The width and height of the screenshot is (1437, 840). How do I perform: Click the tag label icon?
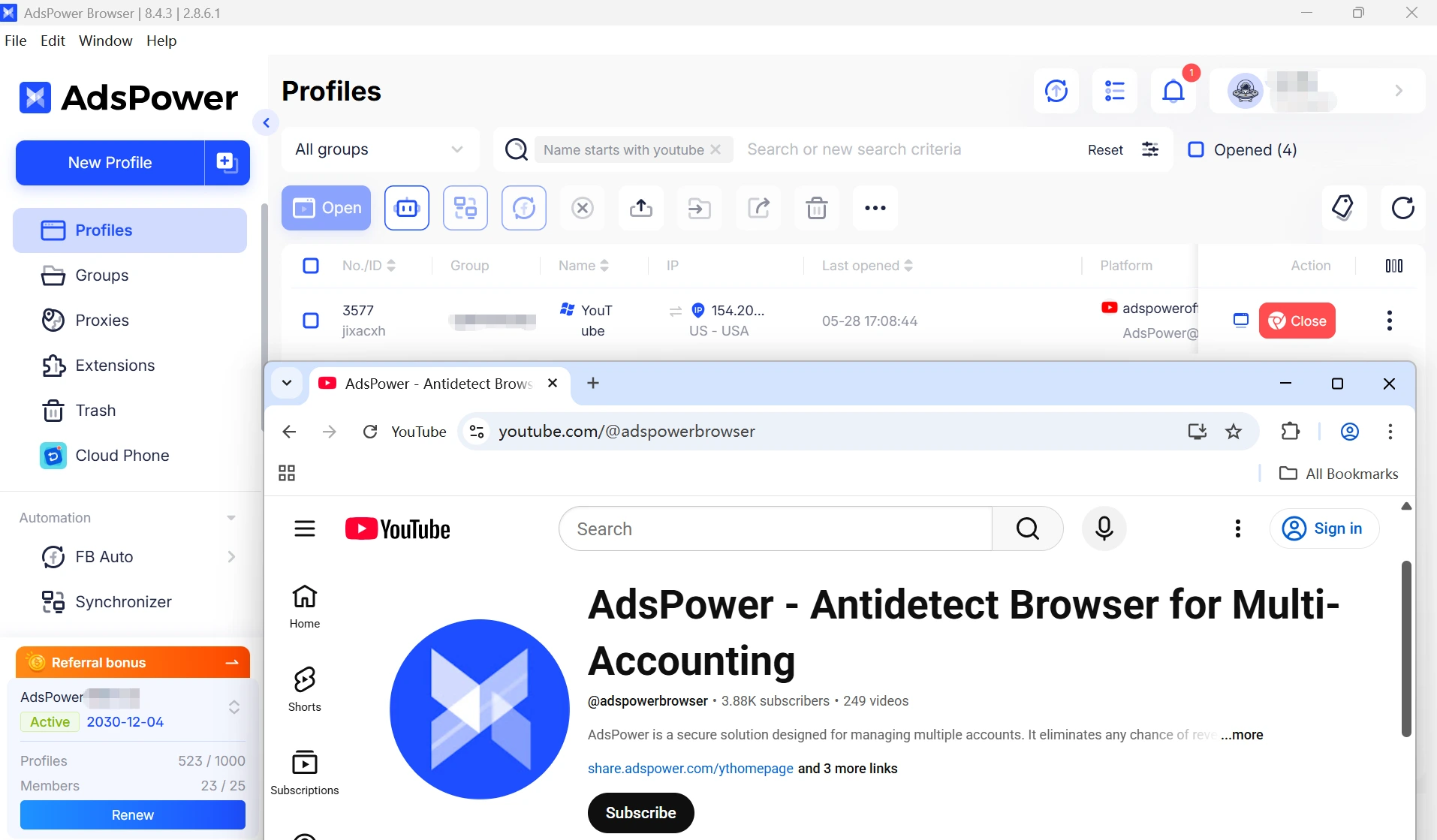tap(1344, 208)
